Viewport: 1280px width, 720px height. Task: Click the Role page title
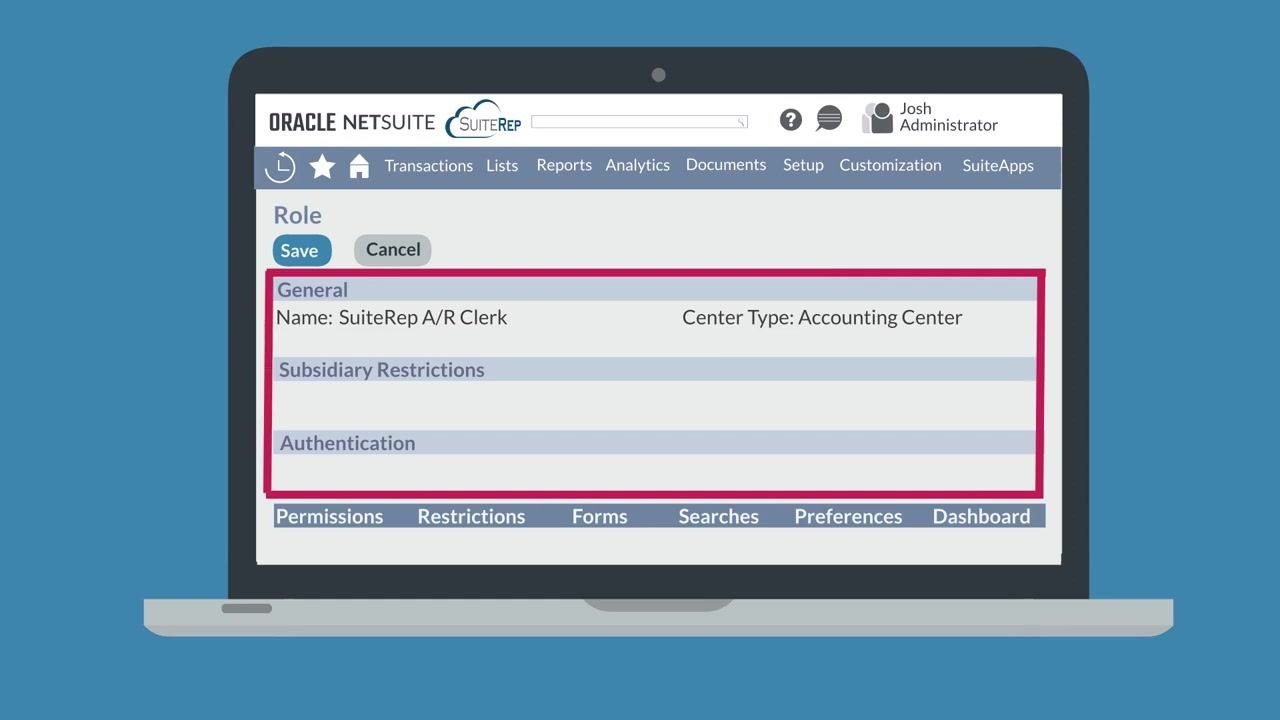298,215
